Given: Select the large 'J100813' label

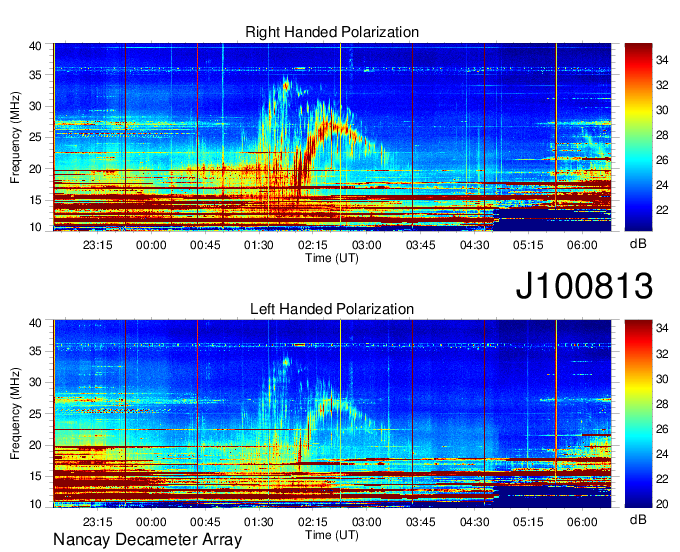Looking at the screenshot, I should coord(584,286).
